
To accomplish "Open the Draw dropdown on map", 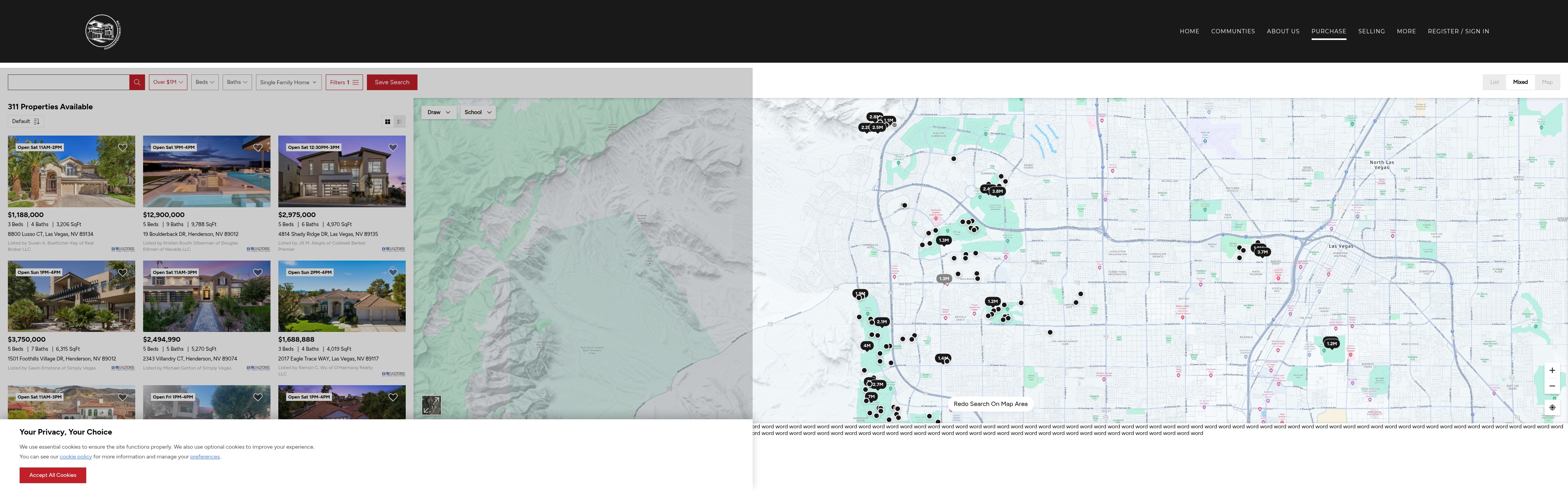I will pos(439,112).
